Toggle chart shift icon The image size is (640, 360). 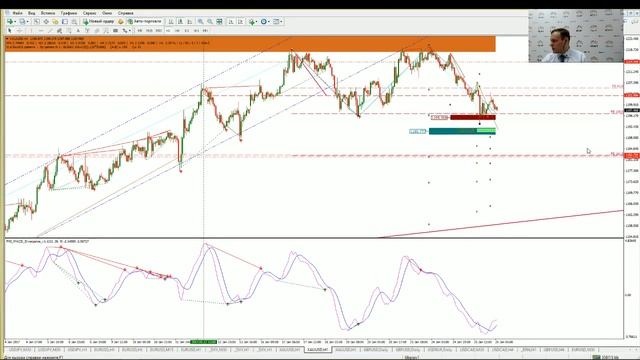click(x=241, y=21)
